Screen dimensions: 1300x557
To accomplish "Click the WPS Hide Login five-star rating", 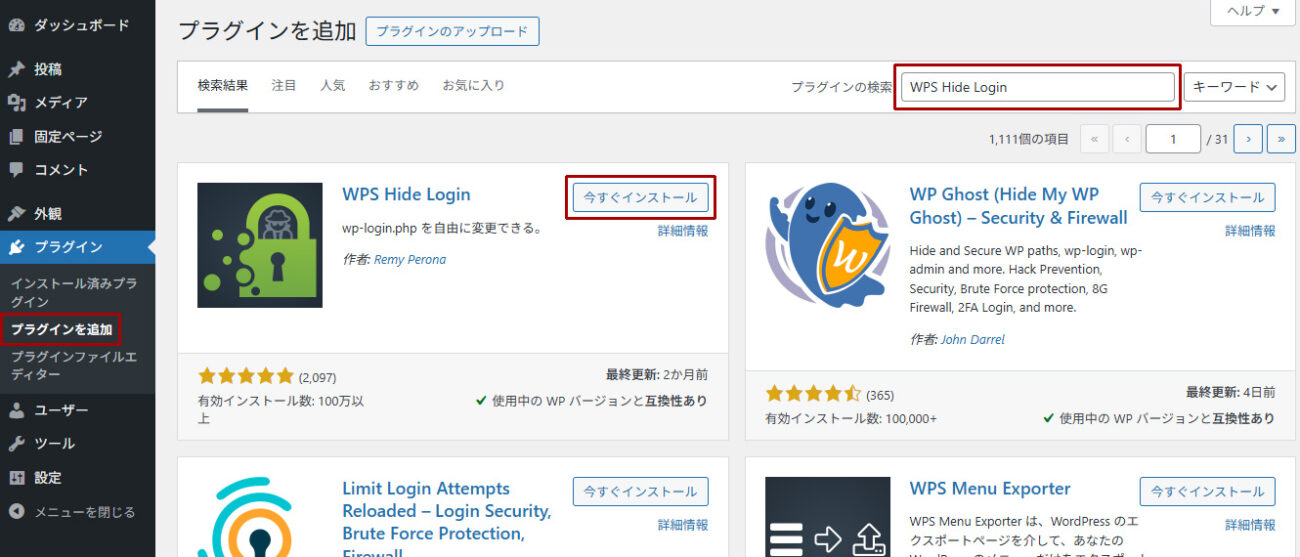I will tap(246, 376).
